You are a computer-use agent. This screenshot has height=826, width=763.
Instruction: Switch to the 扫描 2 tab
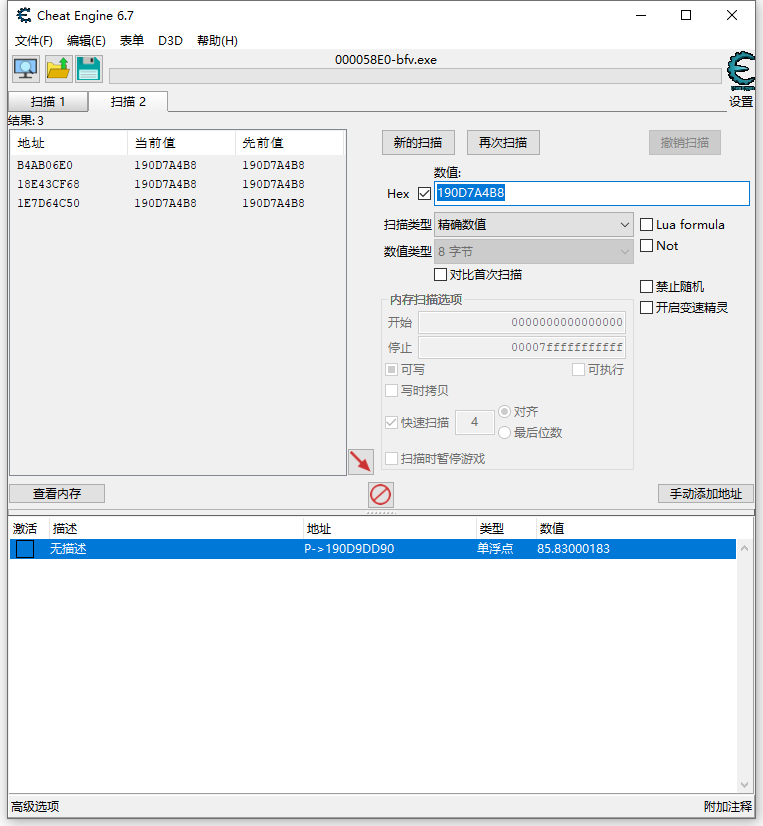(x=128, y=102)
